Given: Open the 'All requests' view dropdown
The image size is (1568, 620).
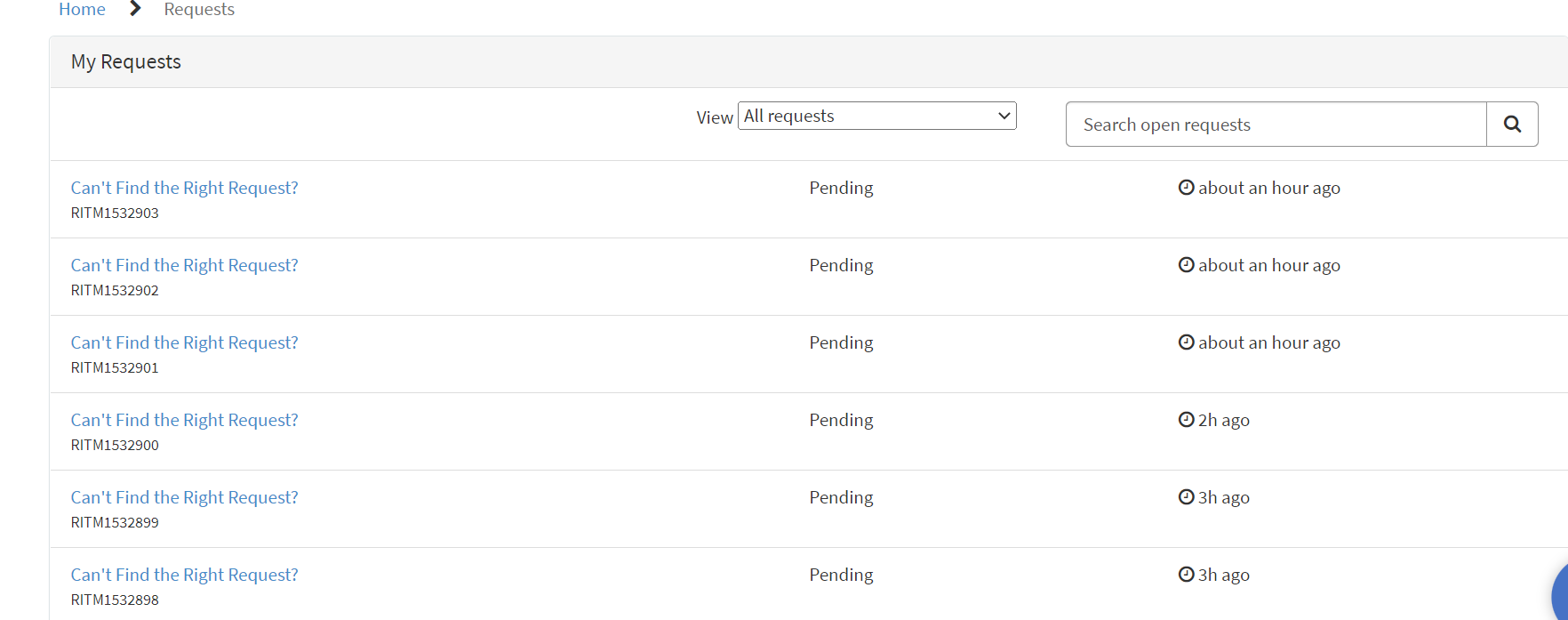Looking at the screenshot, I should click(x=876, y=116).
